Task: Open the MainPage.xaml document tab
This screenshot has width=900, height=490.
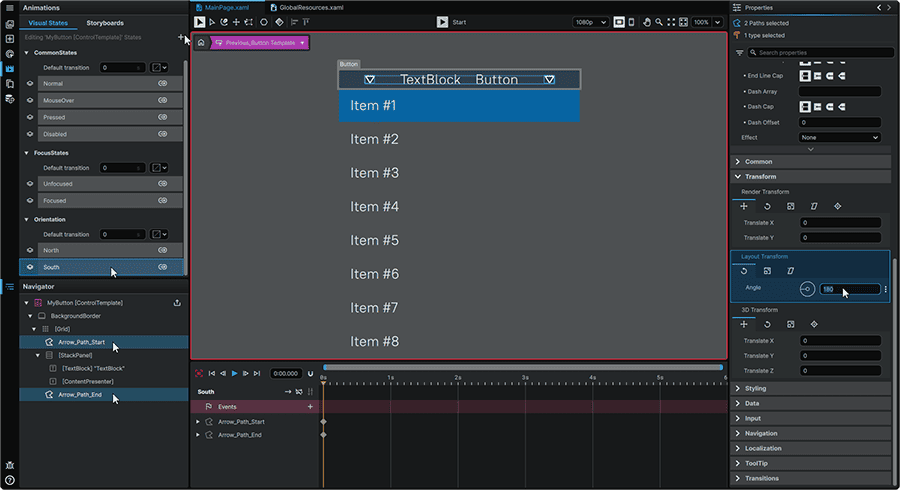Action: (227, 7)
